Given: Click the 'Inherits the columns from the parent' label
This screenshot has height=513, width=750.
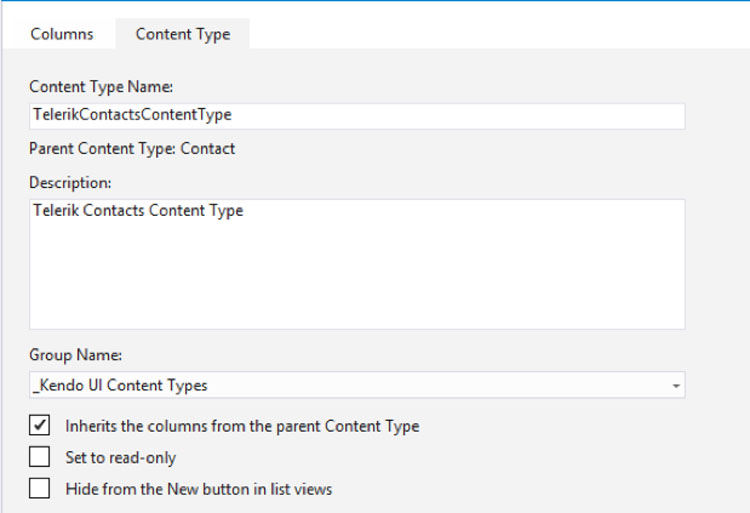Looking at the screenshot, I should (242, 426).
